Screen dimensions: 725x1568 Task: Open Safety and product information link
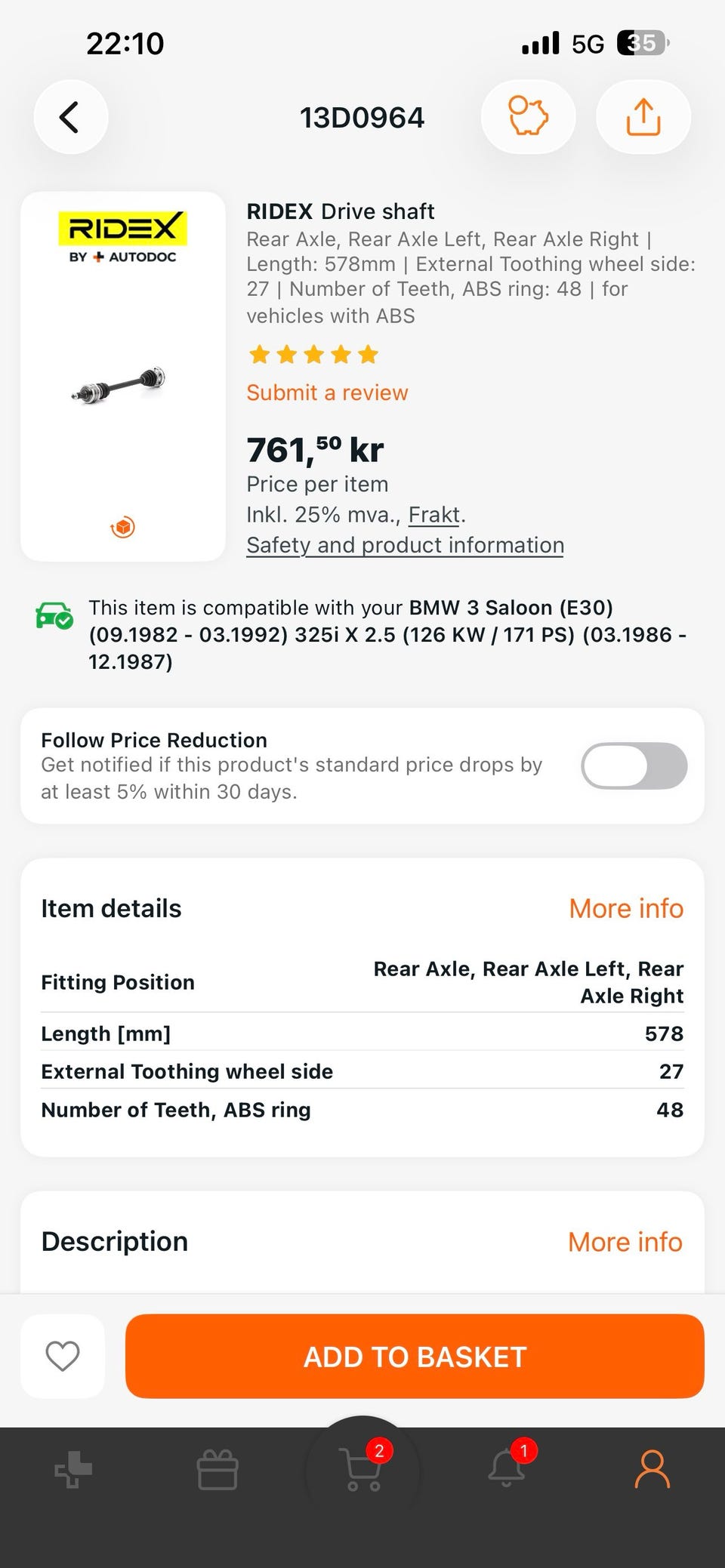[x=405, y=545]
